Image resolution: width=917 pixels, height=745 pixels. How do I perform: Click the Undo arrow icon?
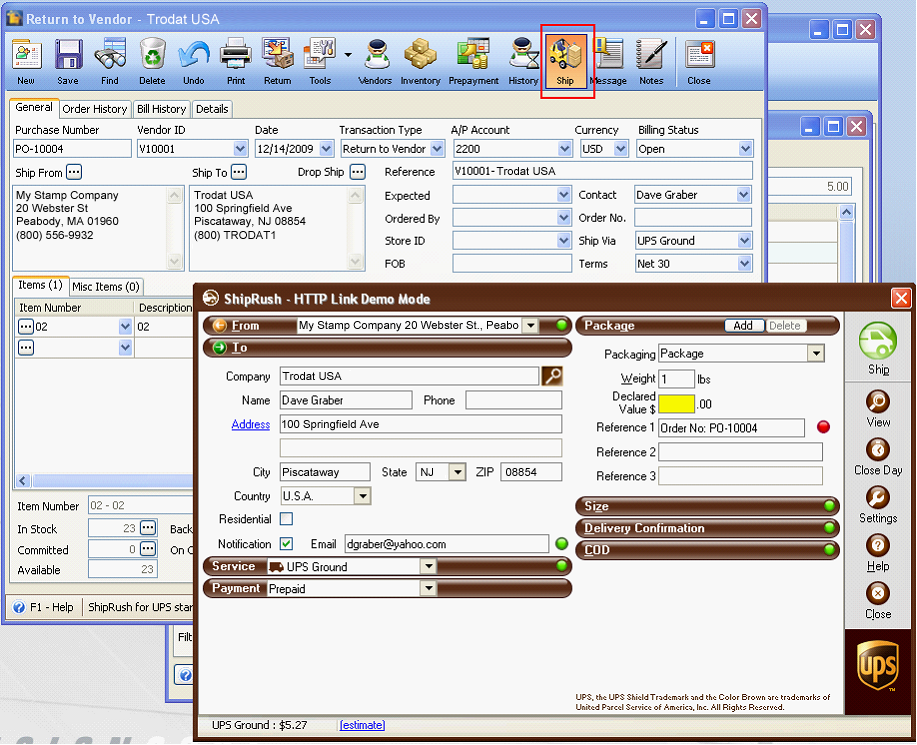point(194,61)
